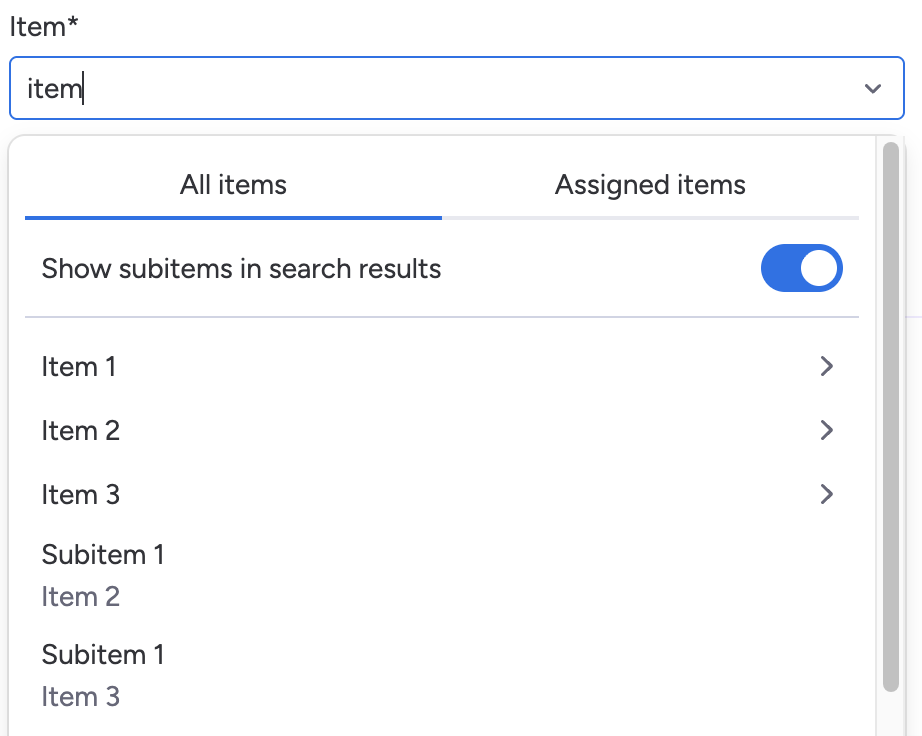
Task: Click gray parent label Item 3
Action: click(81, 697)
